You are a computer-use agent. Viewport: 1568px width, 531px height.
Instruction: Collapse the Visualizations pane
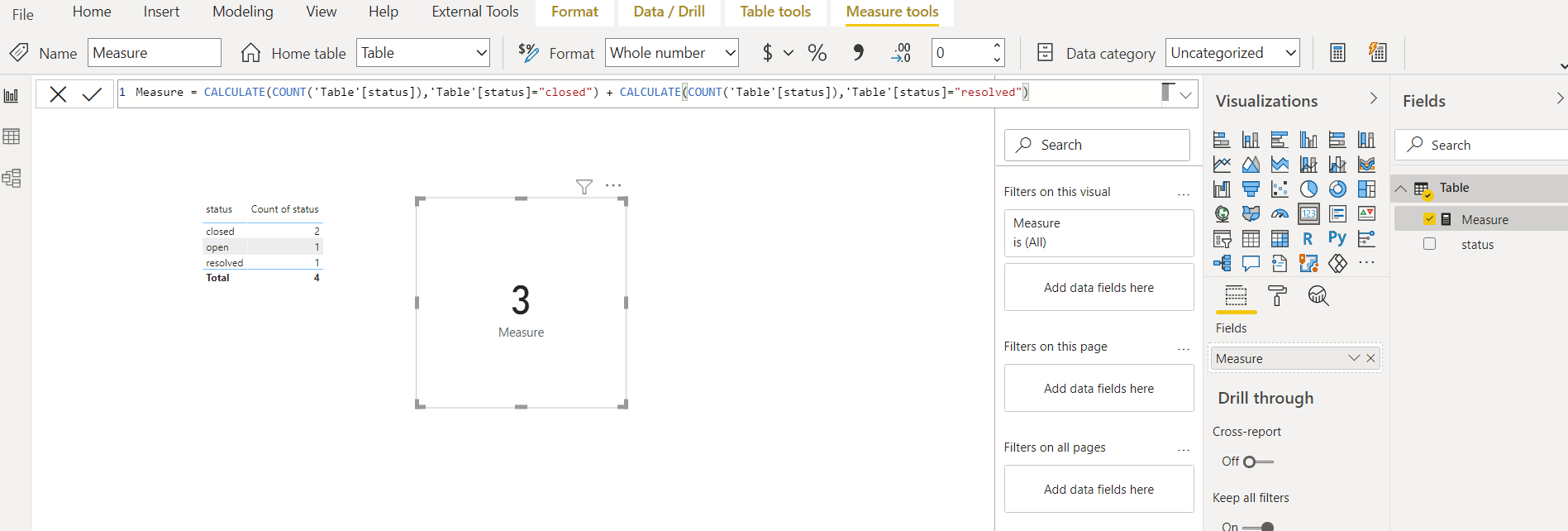1373,98
